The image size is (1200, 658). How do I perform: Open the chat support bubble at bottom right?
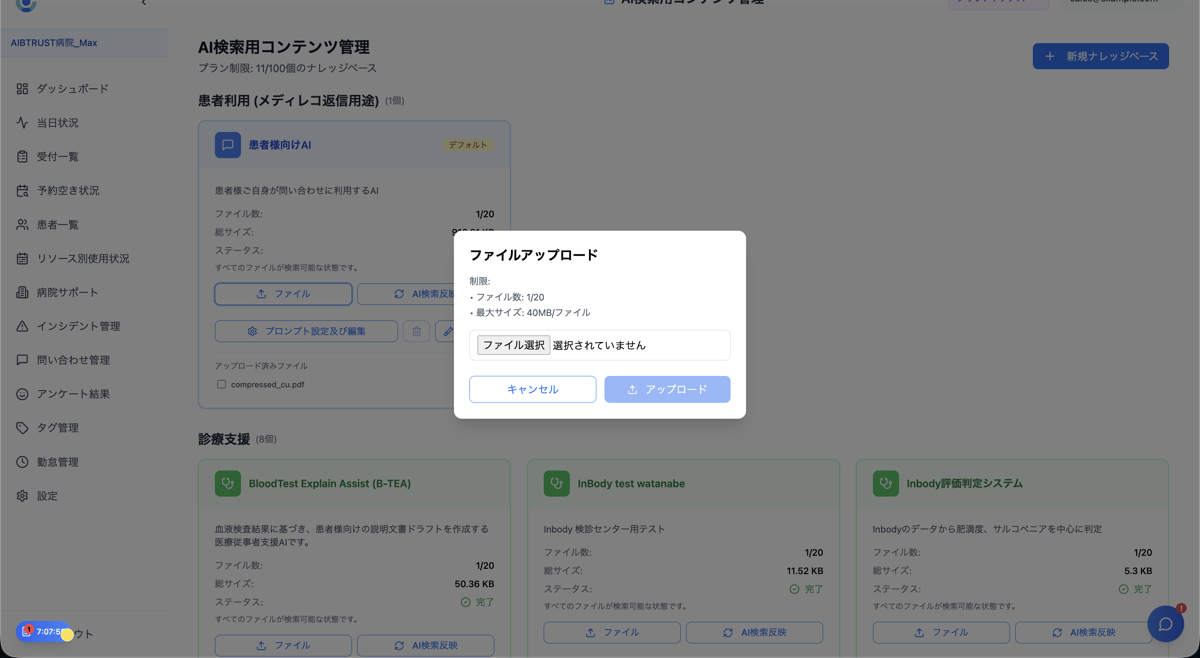click(1165, 623)
